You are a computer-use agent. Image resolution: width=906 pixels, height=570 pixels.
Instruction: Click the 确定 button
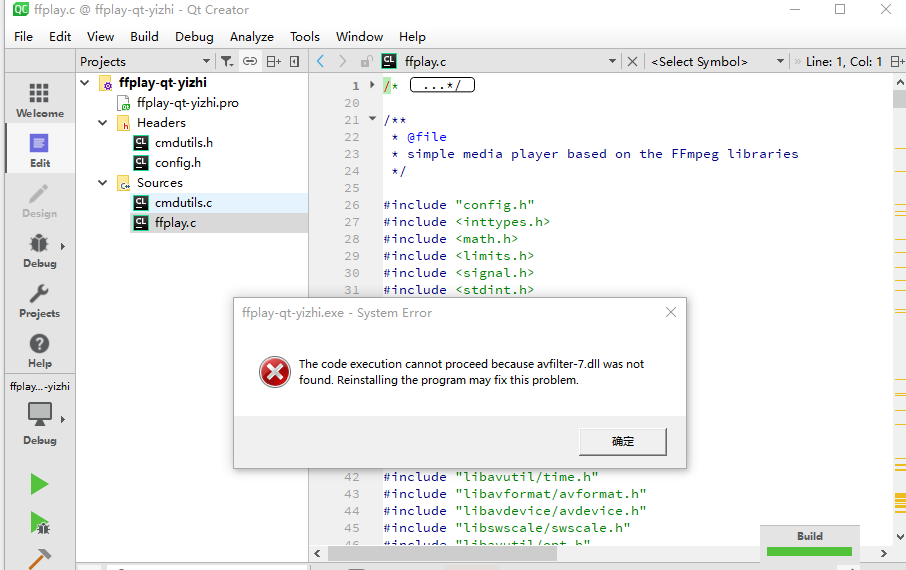tap(623, 442)
